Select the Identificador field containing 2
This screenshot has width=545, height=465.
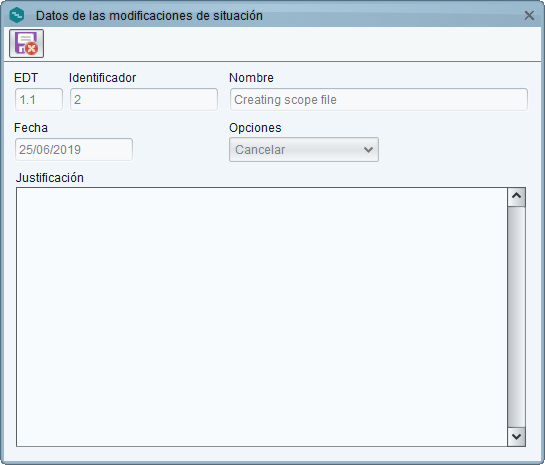click(144, 100)
